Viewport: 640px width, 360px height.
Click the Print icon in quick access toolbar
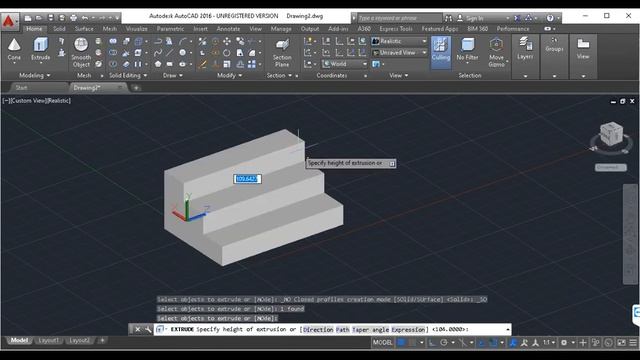coord(73,18)
